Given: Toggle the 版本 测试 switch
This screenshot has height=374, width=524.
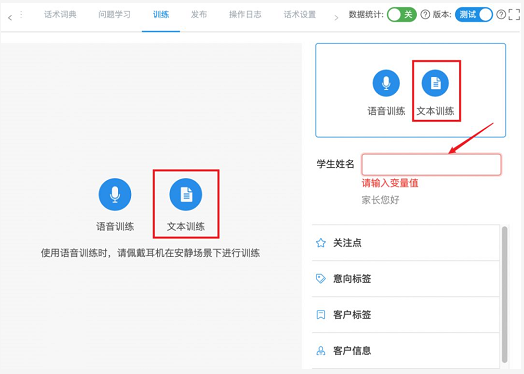Looking at the screenshot, I should (x=474, y=14).
